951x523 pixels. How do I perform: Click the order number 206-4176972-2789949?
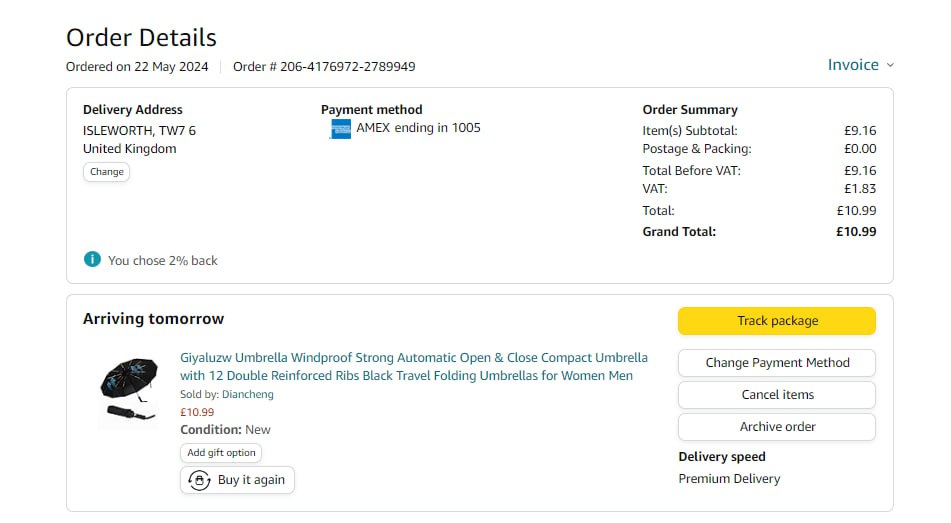(x=348, y=67)
